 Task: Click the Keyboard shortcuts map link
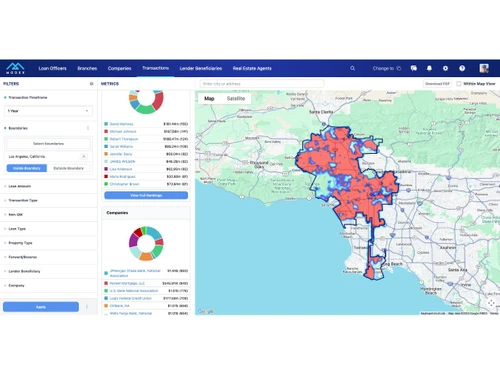(x=433, y=313)
